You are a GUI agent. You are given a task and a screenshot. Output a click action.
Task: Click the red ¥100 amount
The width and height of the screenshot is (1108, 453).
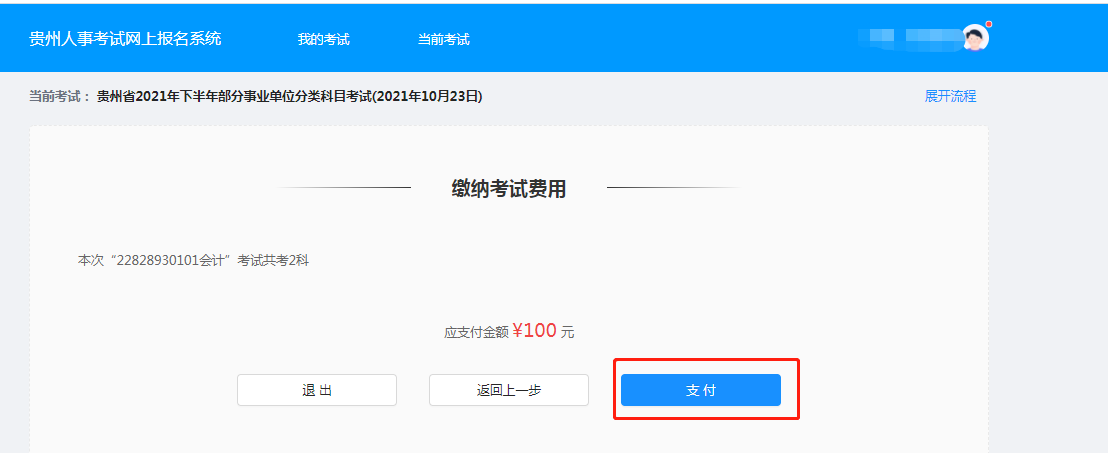pyautogui.click(x=534, y=331)
